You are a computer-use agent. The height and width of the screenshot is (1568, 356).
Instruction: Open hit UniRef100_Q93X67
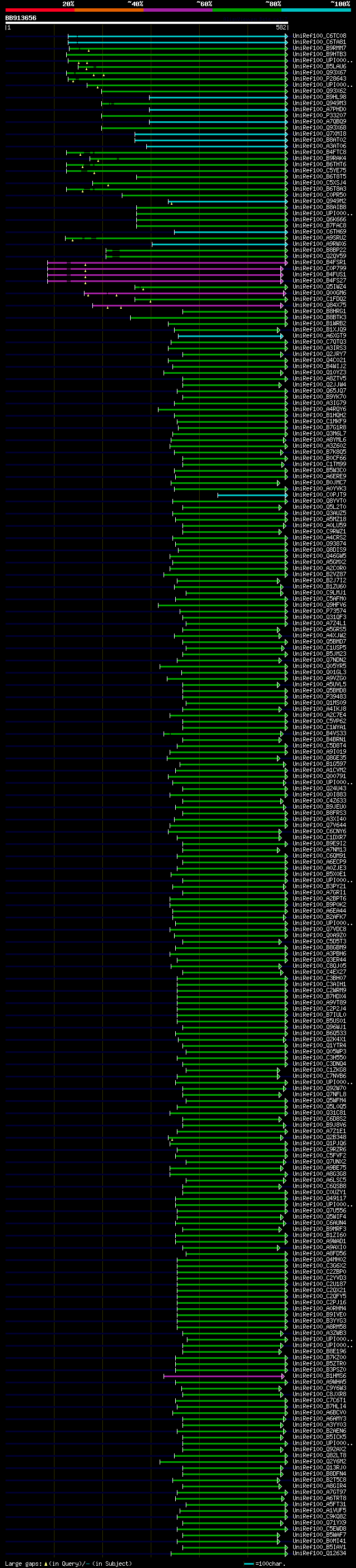319,72
